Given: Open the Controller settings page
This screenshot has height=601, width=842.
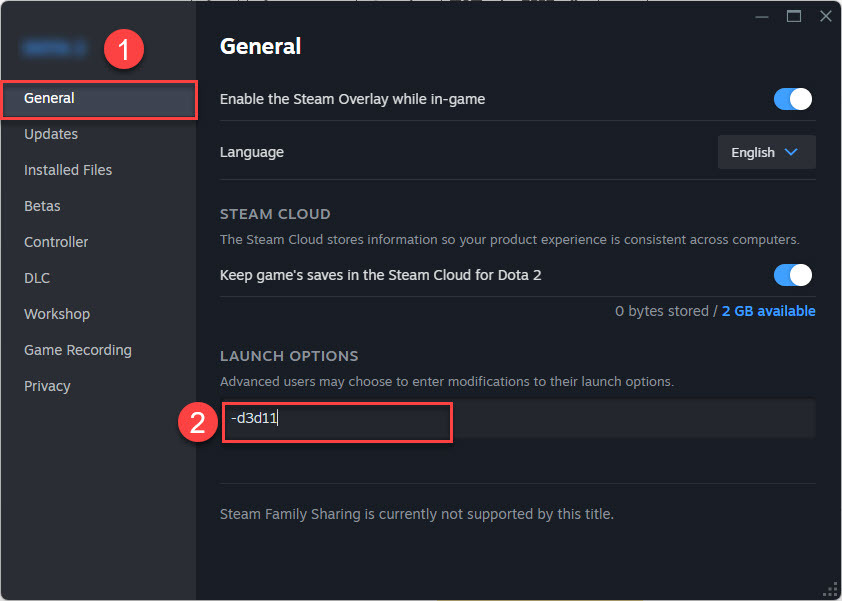Looking at the screenshot, I should (x=55, y=241).
